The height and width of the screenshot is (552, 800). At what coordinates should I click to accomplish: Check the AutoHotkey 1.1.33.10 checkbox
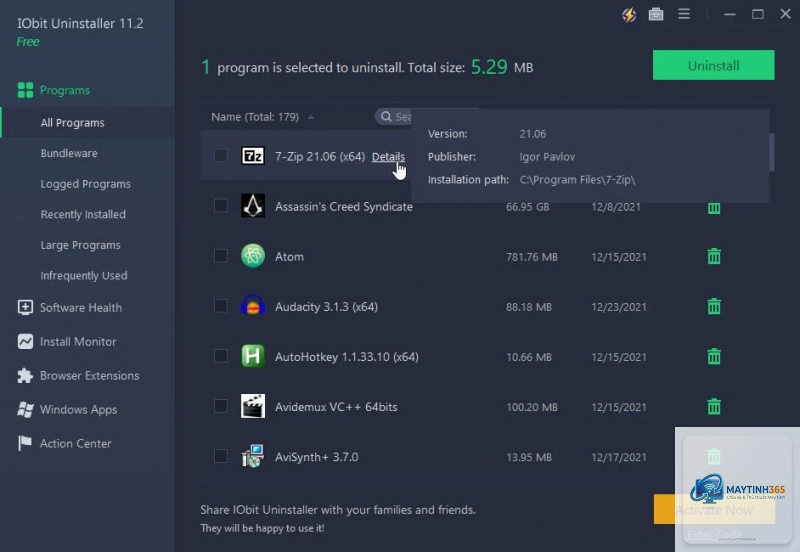(x=221, y=356)
